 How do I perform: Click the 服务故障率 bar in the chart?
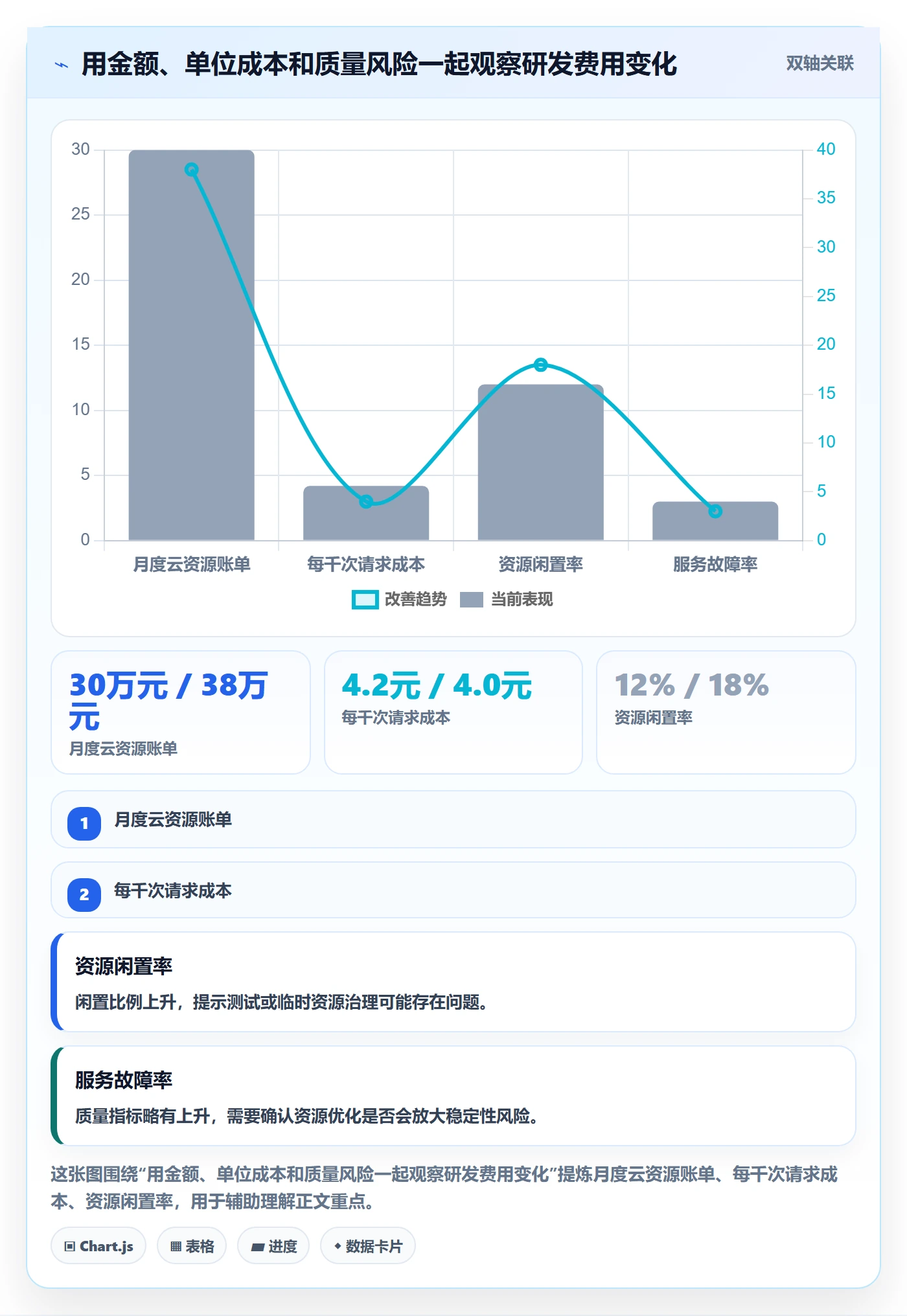click(715, 521)
